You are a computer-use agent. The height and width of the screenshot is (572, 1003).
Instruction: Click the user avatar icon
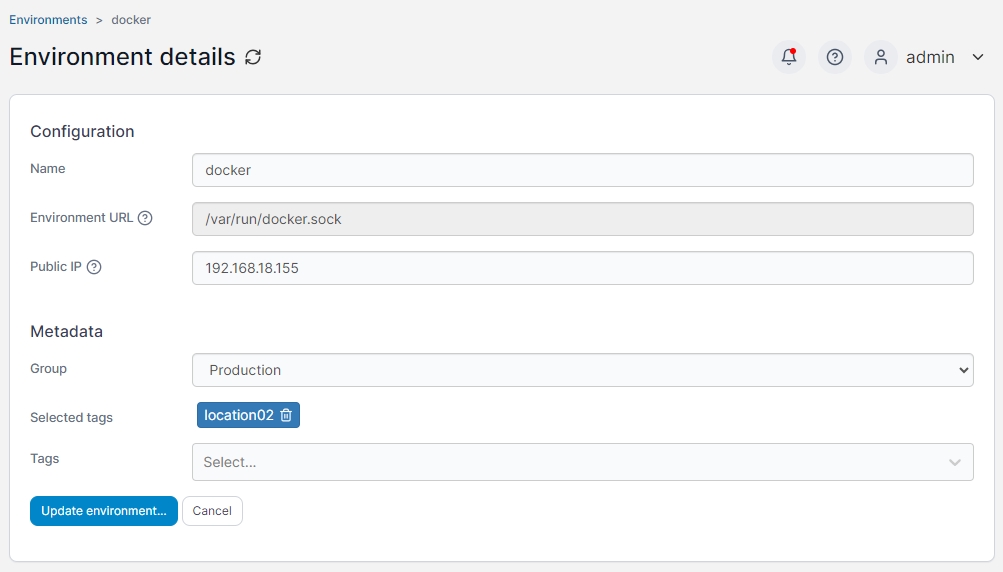(x=881, y=57)
